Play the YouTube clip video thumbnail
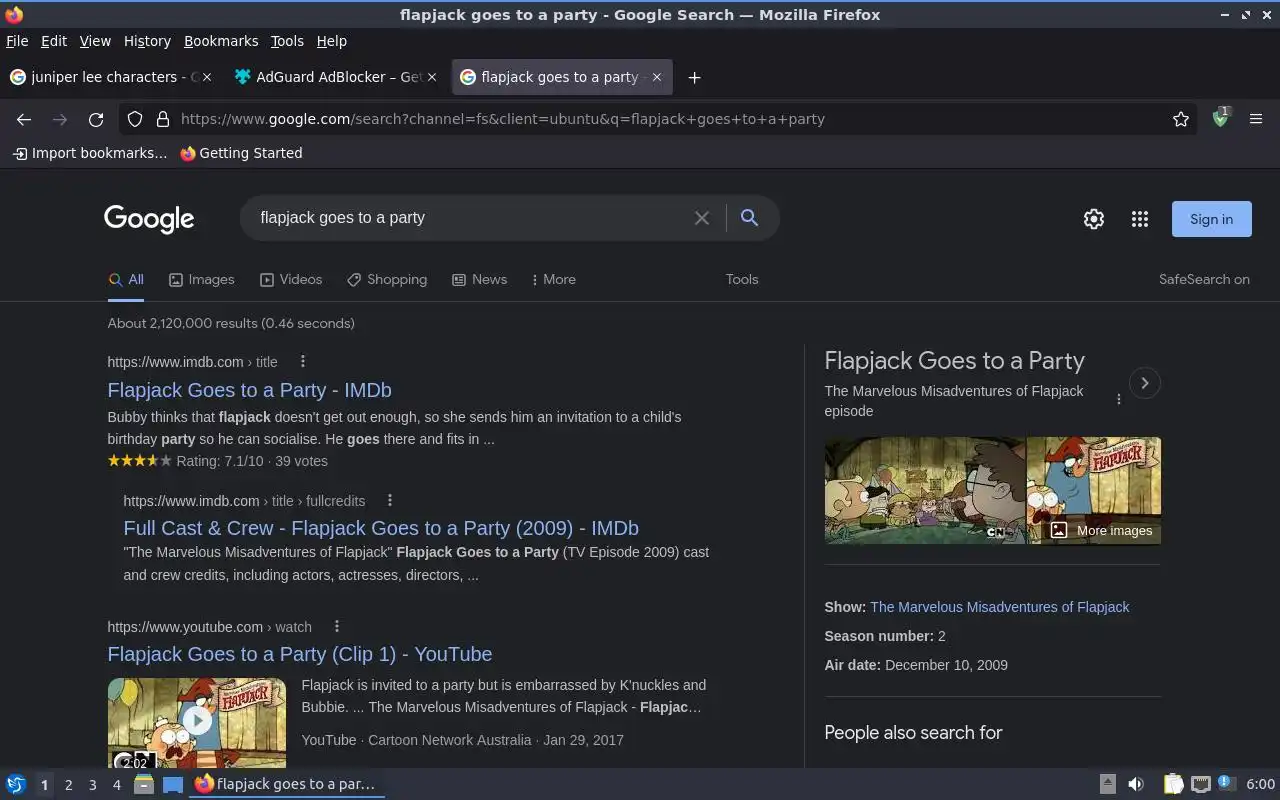 [x=197, y=723]
